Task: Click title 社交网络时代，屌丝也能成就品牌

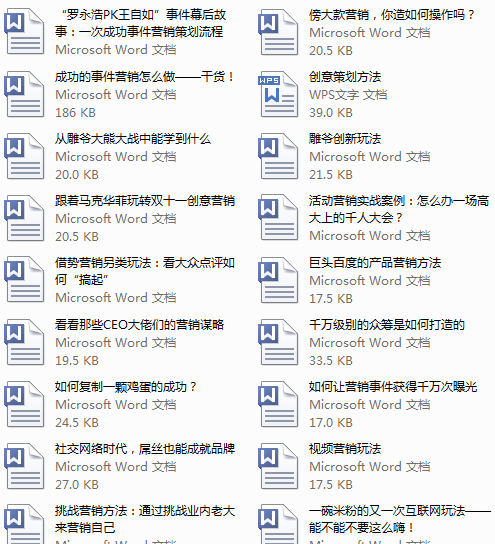Action: coord(145,449)
